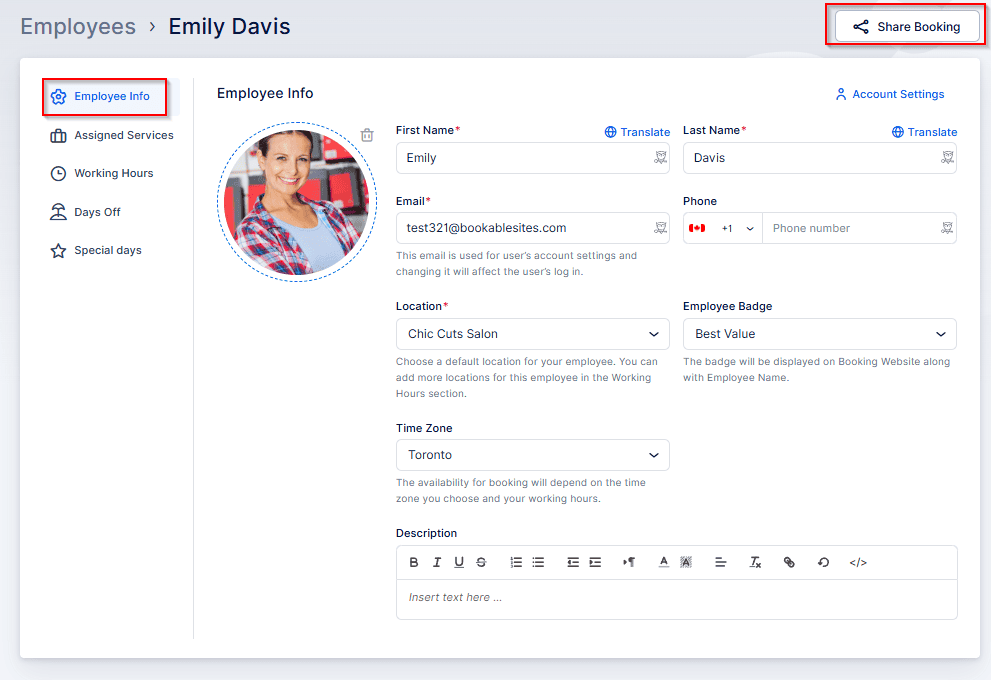This screenshot has height=680, width=991.
Task: Click the clock icon for Working Hours
Action: [x=58, y=174]
